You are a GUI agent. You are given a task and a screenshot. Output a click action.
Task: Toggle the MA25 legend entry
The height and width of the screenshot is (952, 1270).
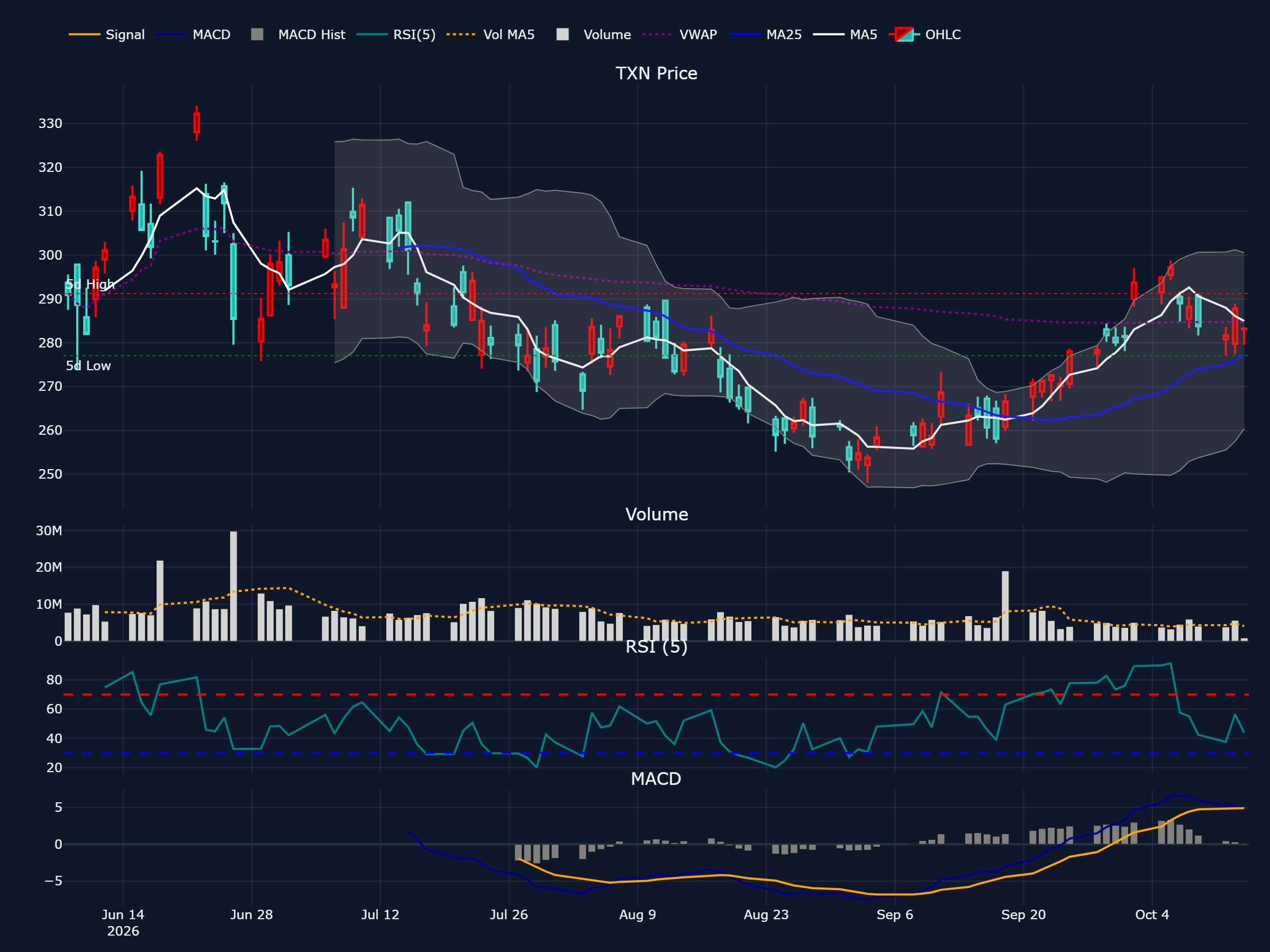coord(765,34)
